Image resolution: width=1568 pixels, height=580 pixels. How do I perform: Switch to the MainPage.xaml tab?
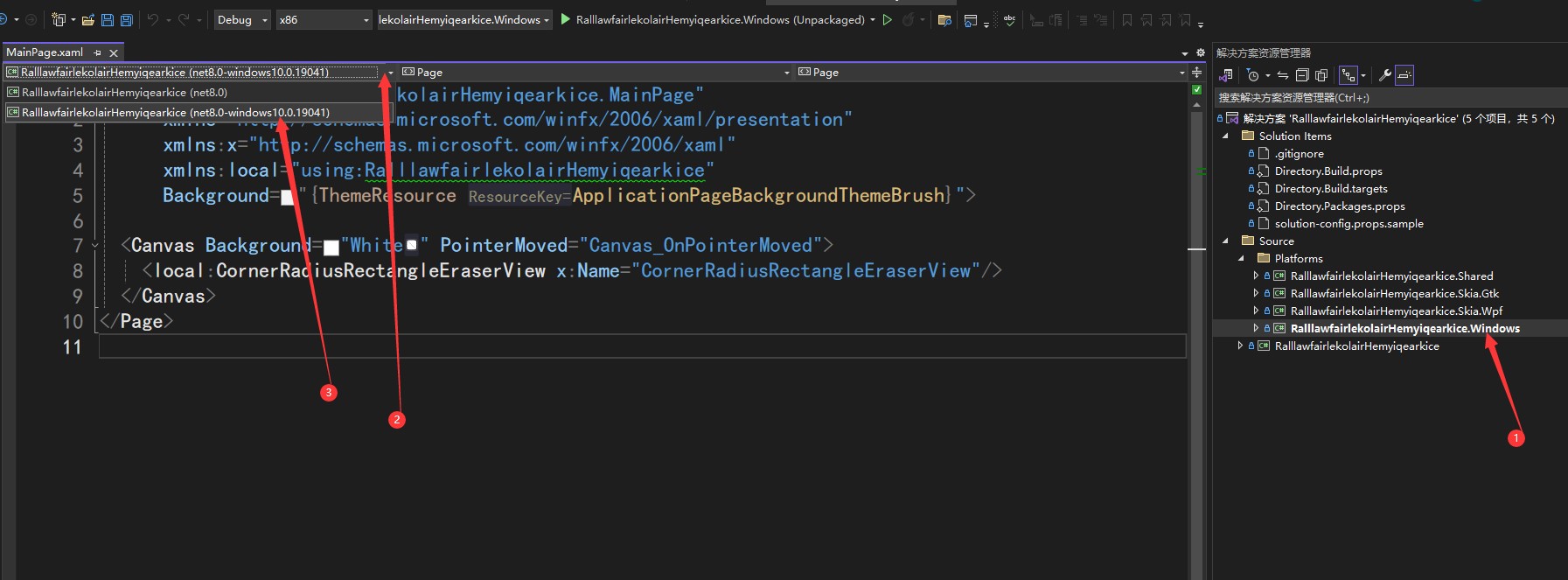(45, 52)
